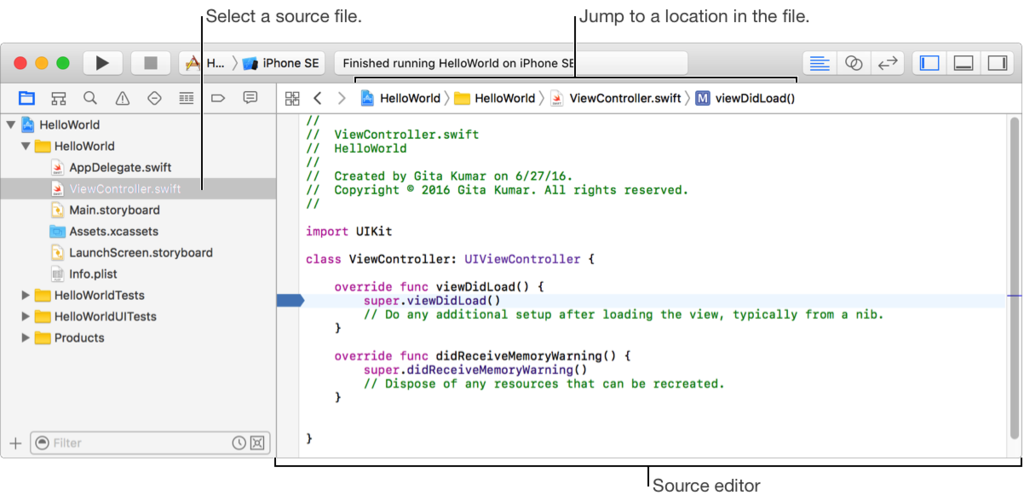Go forward in editor history
The image size is (1024, 501).
341,99
